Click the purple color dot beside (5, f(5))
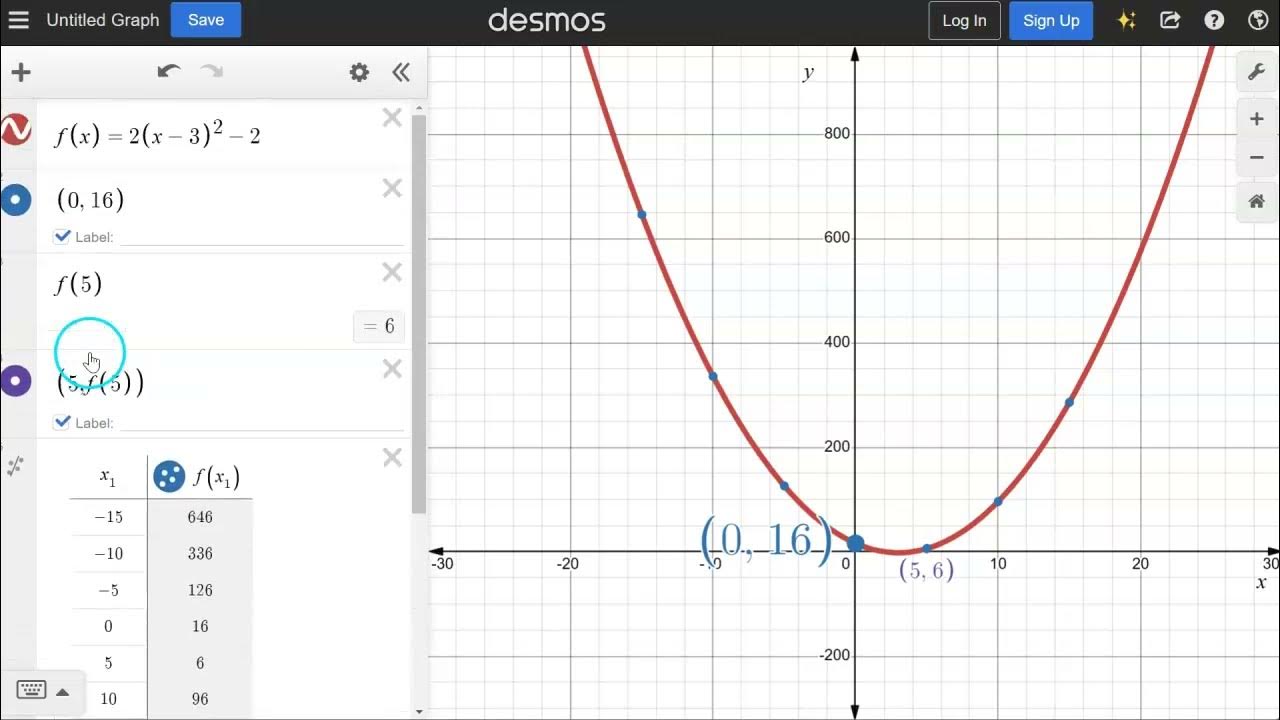The width and height of the screenshot is (1280, 720). click(x=16, y=381)
